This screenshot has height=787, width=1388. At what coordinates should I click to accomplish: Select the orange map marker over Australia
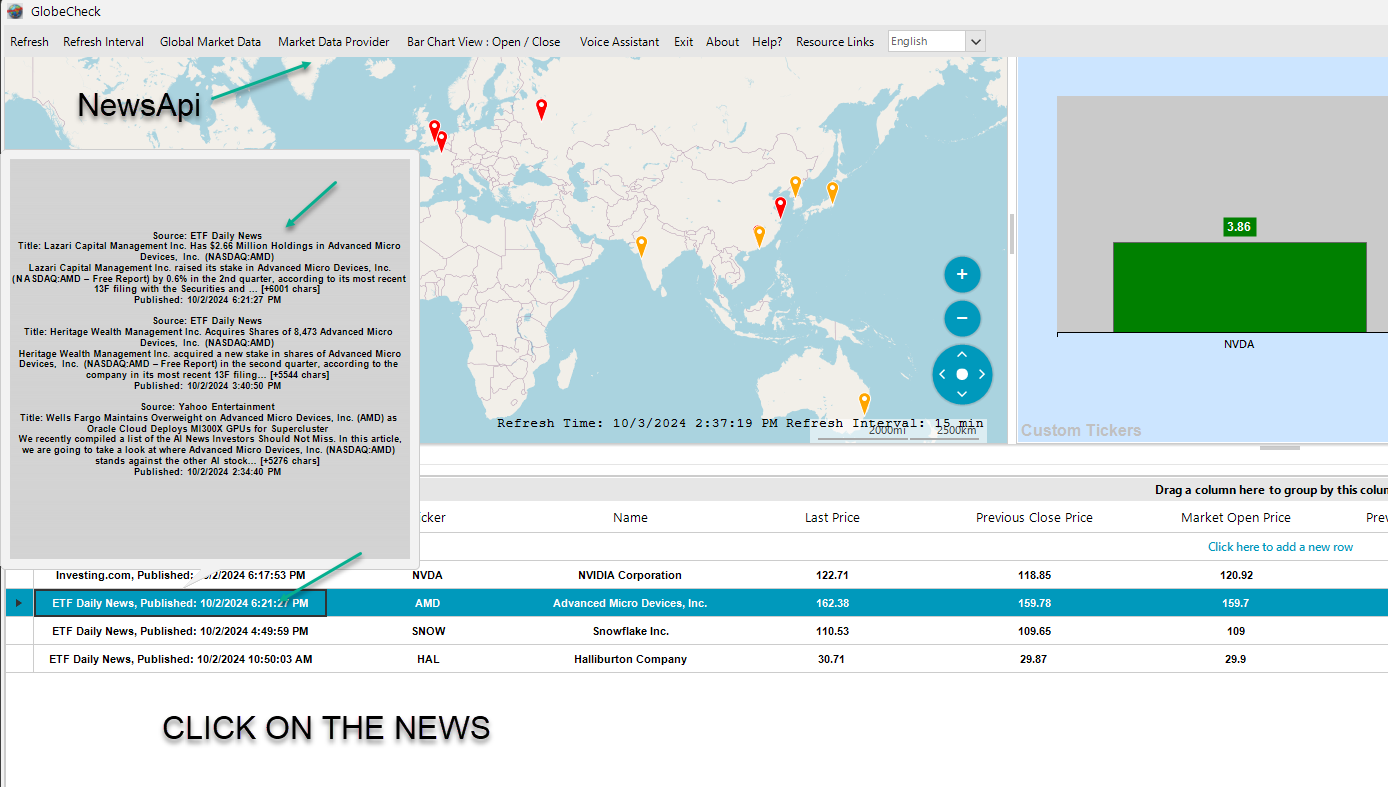[864, 403]
